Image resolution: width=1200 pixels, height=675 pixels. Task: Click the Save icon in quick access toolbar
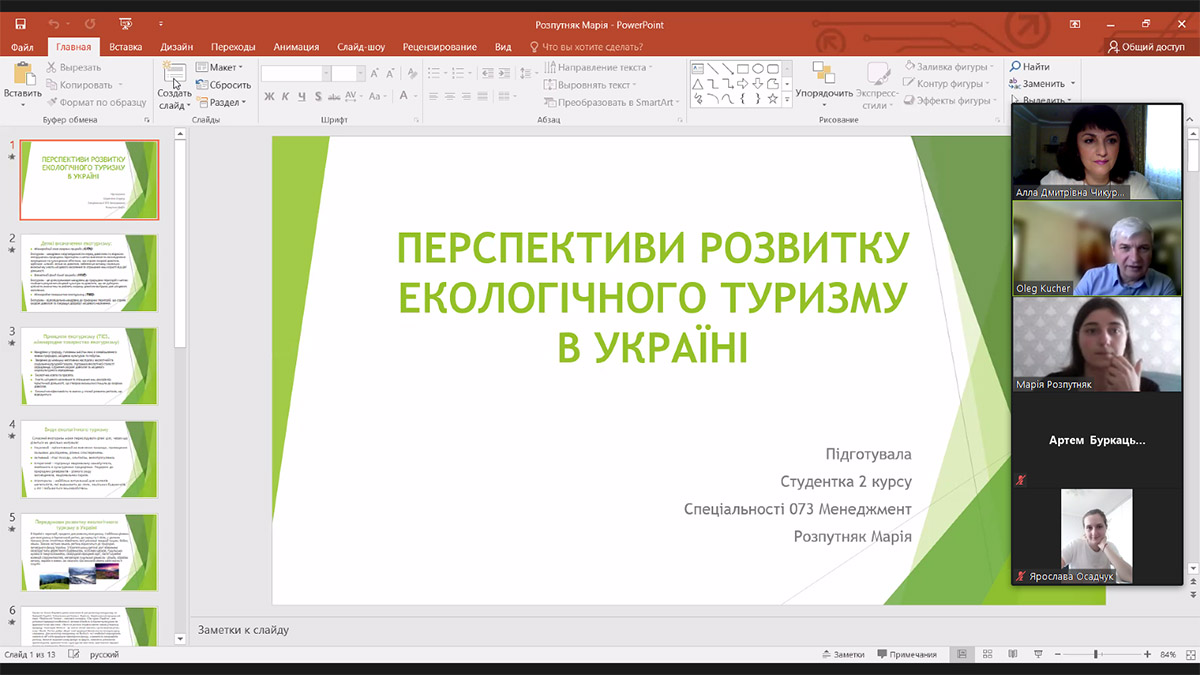click(x=23, y=25)
